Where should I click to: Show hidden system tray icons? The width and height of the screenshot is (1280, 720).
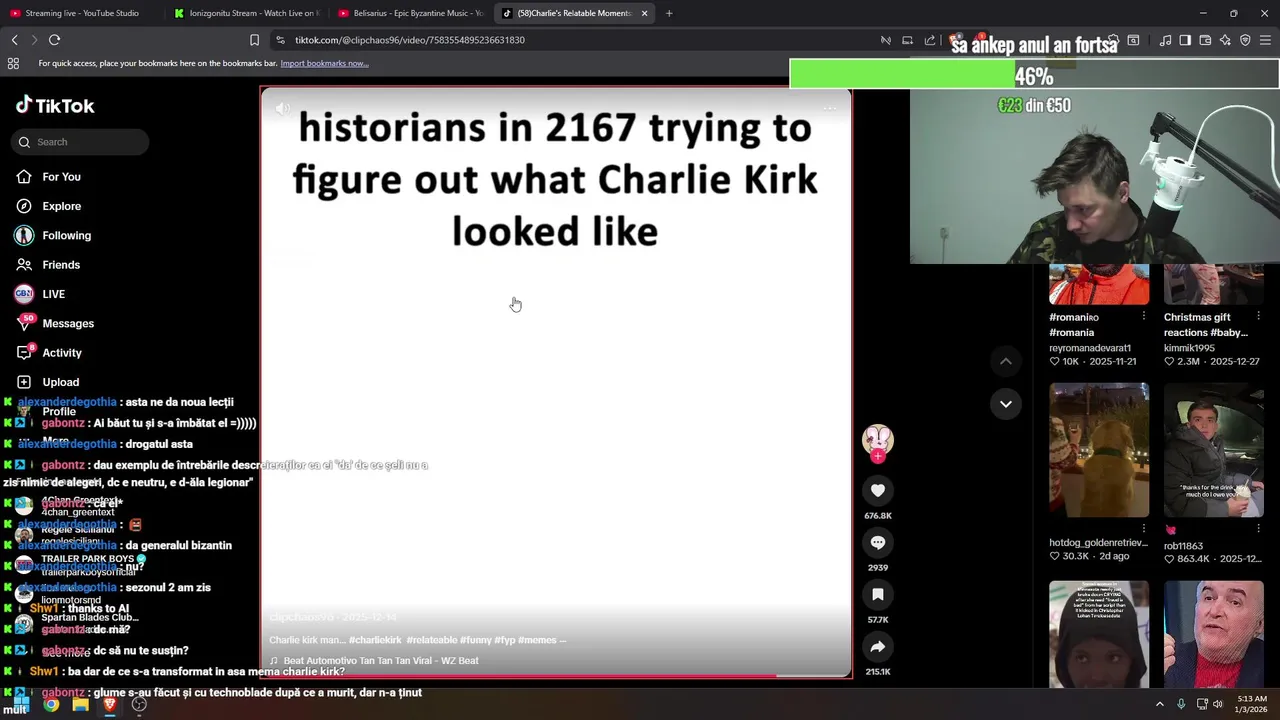1160,704
